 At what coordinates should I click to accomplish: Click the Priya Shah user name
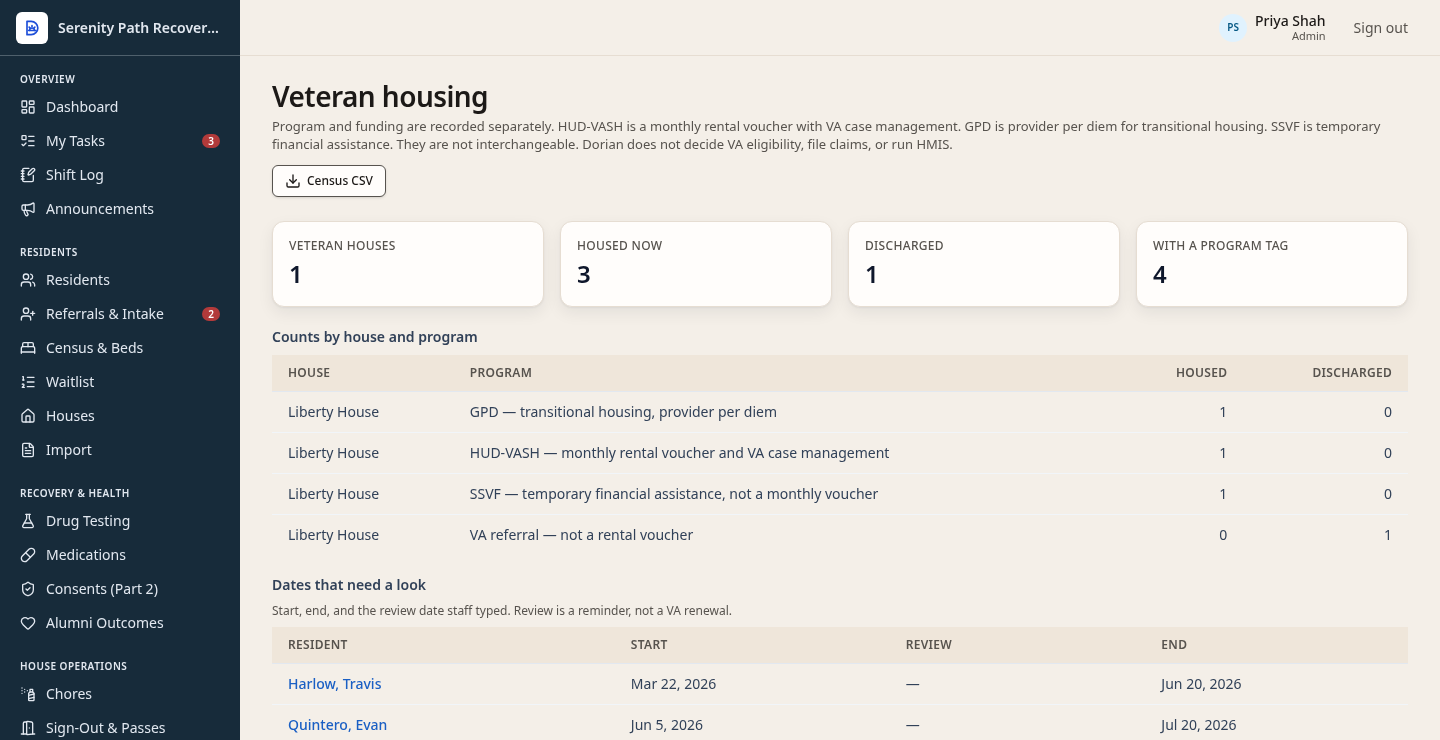coord(1290,21)
